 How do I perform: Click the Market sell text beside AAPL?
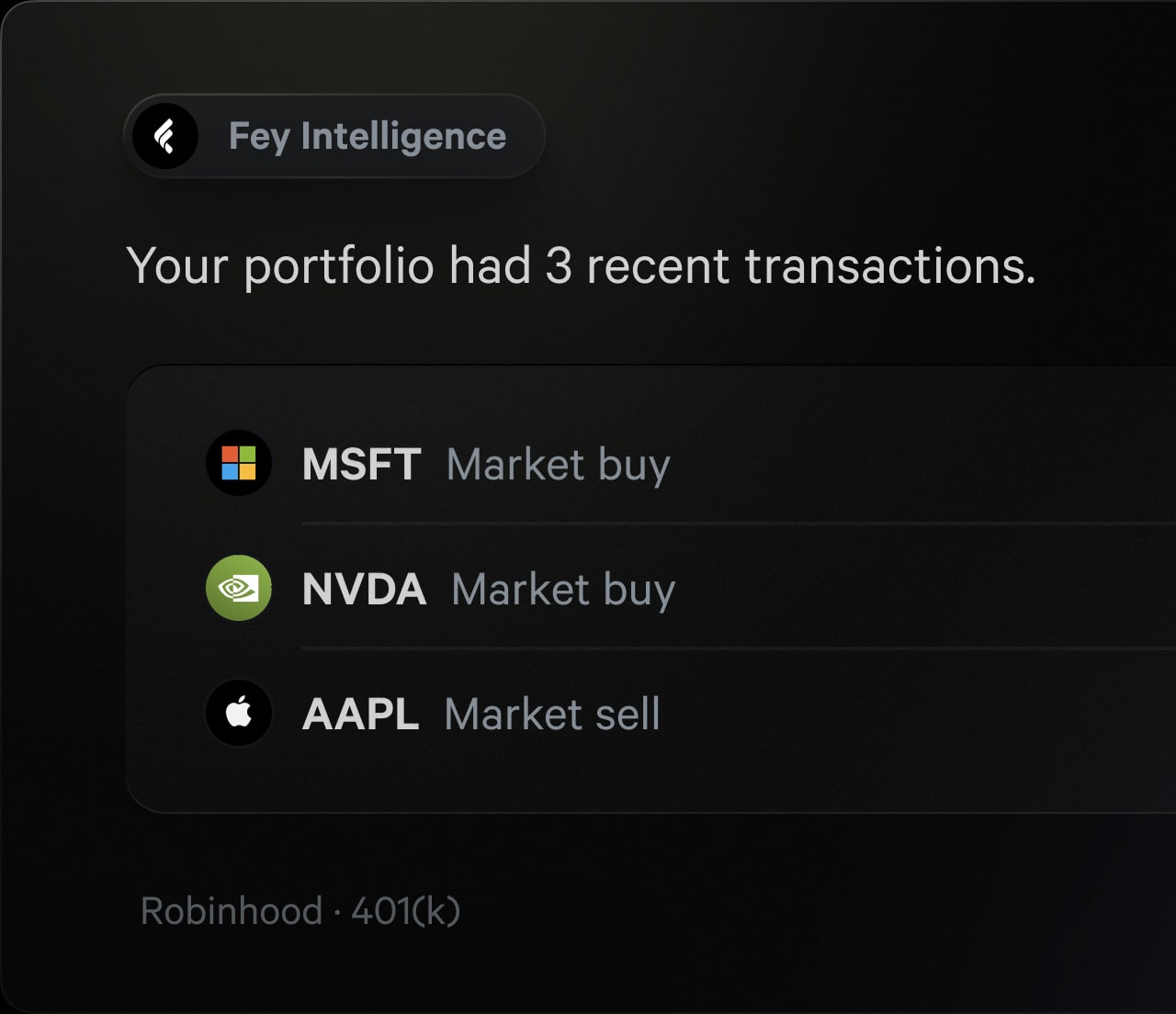(x=550, y=714)
